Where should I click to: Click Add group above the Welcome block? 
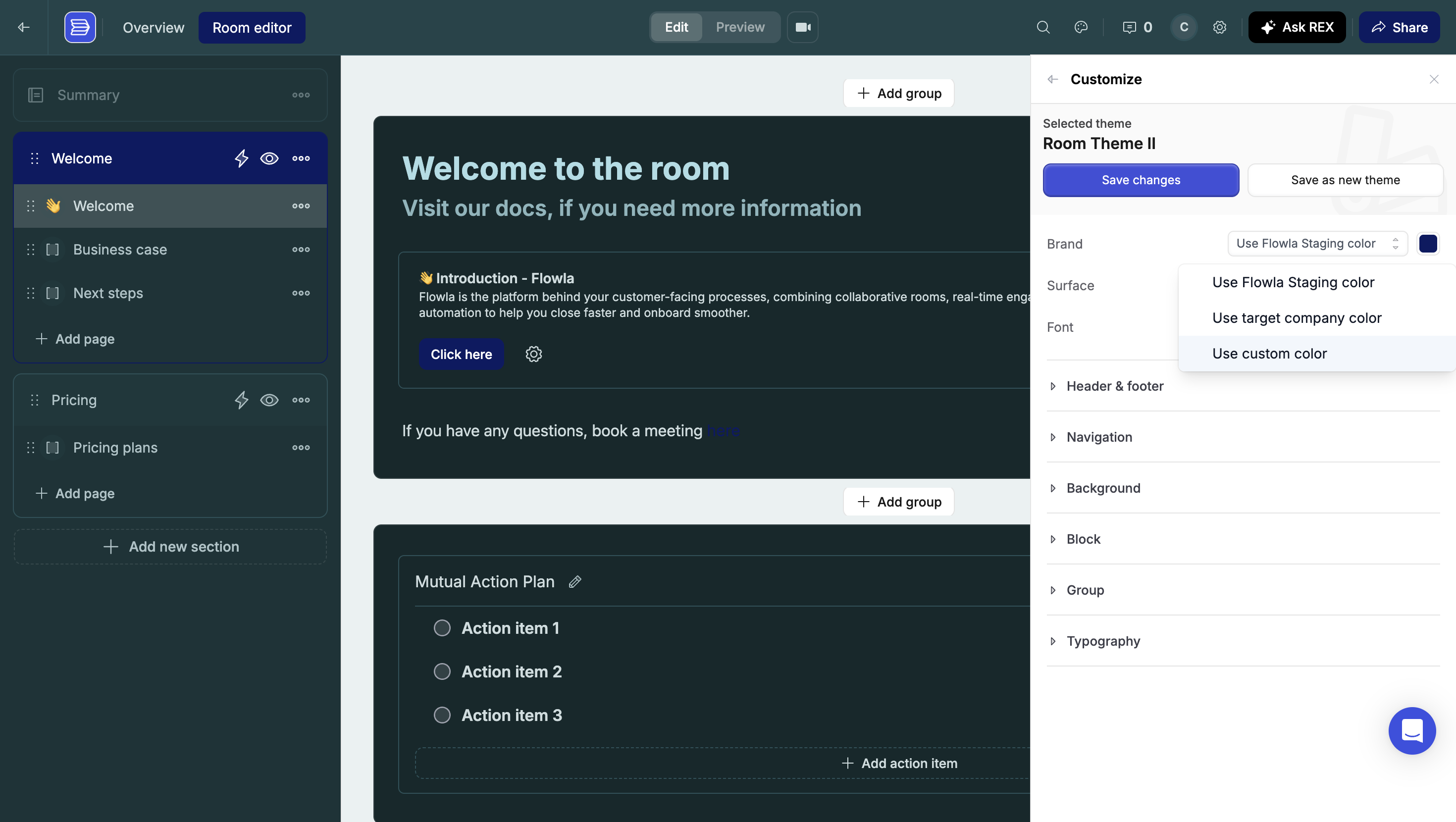(898, 93)
